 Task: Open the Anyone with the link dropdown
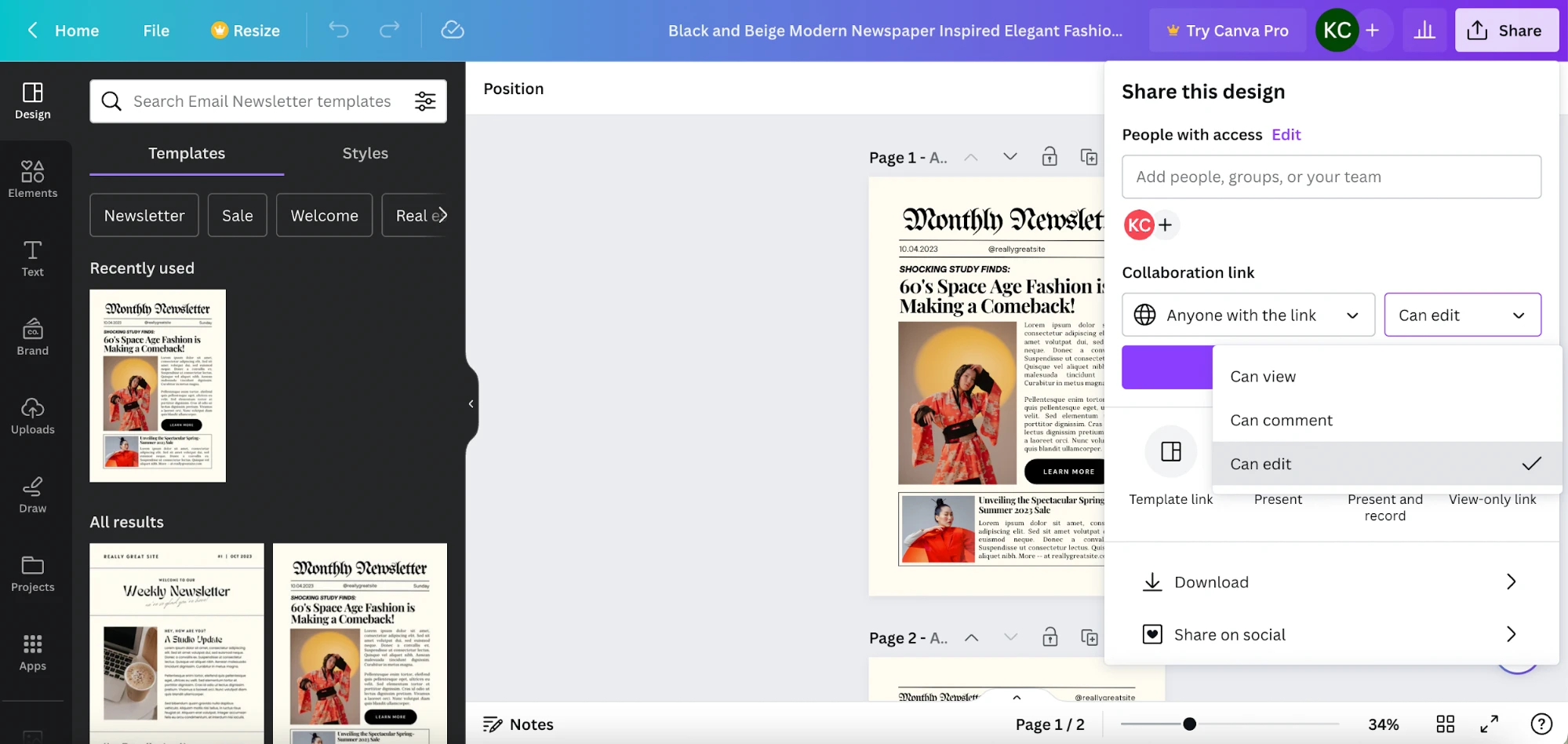pos(1248,315)
